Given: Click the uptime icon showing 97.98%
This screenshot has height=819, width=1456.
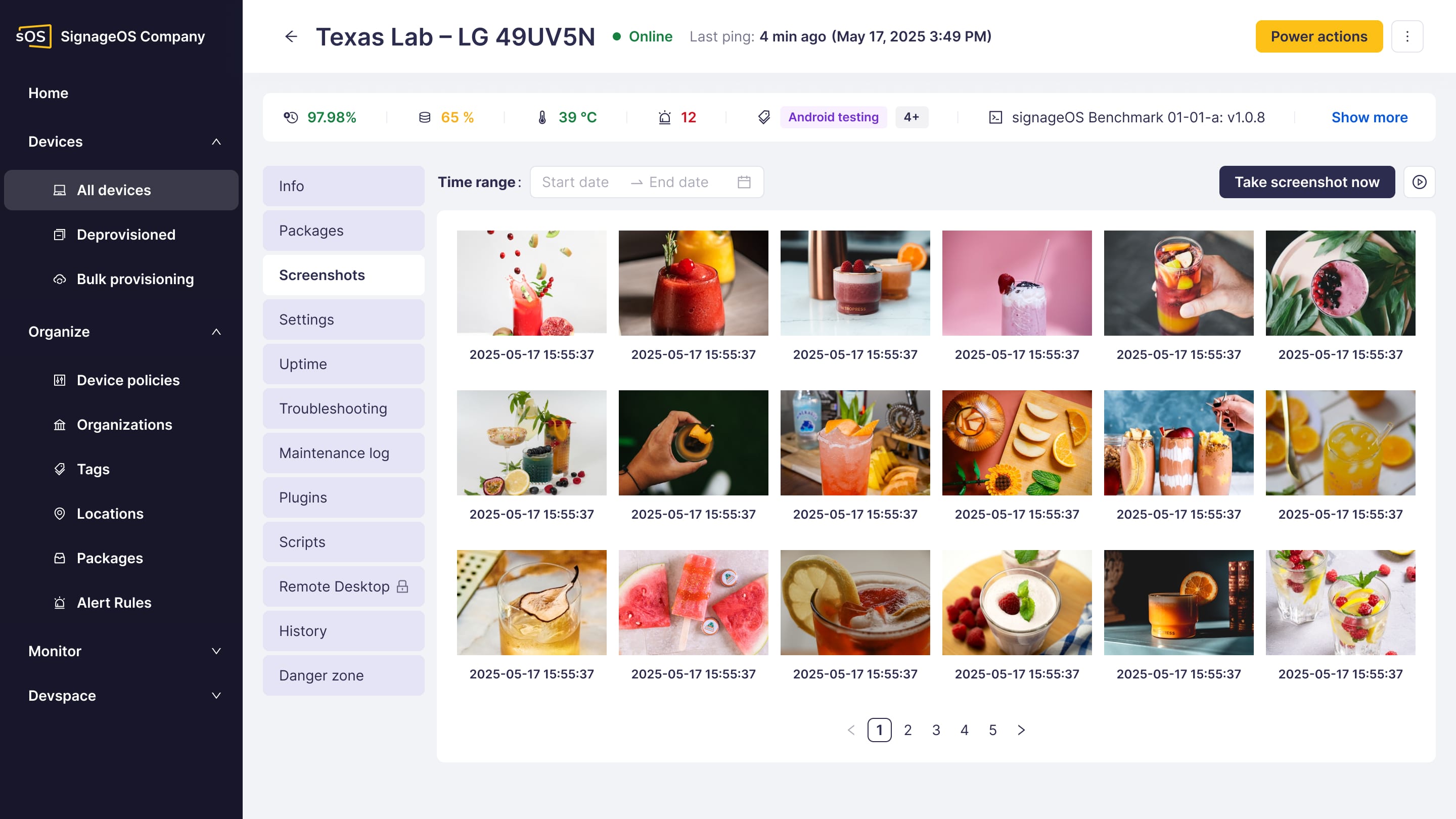Looking at the screenshot, I should point(291,118).
